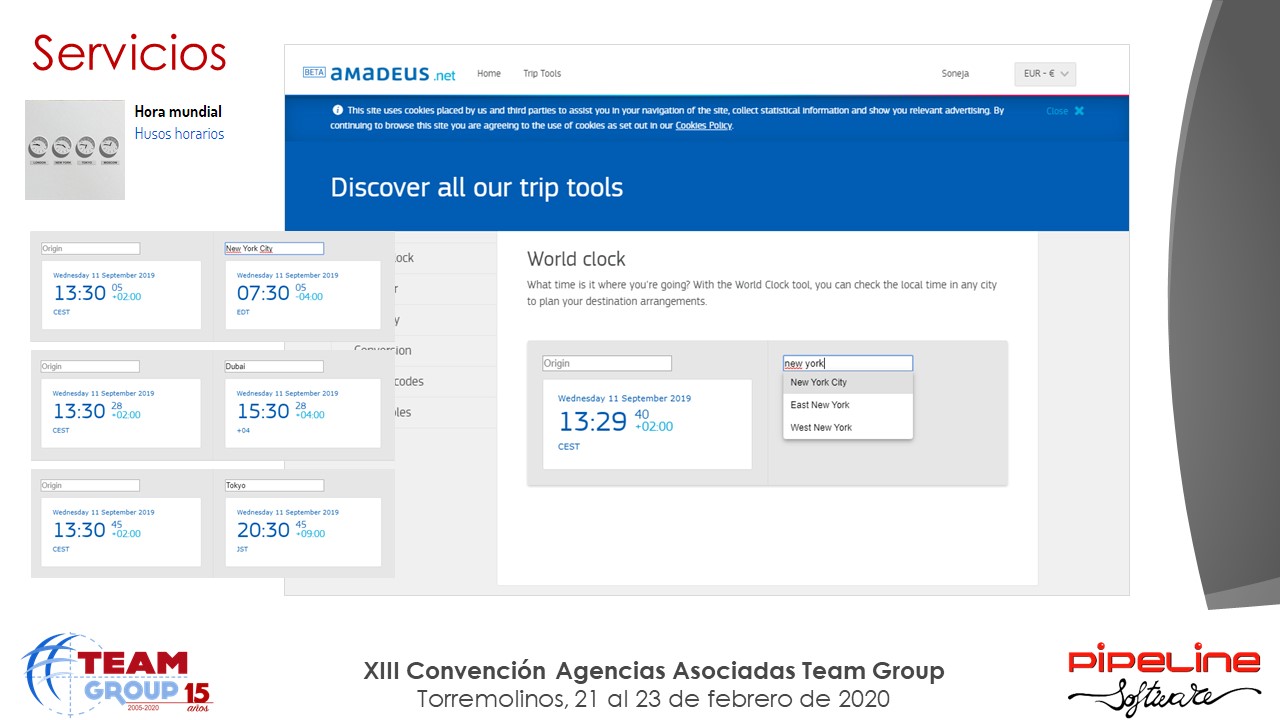Click the Soneja user name
Image resolution: width=1280 pixels, height=720 pixels.
(x=955, y=74)
